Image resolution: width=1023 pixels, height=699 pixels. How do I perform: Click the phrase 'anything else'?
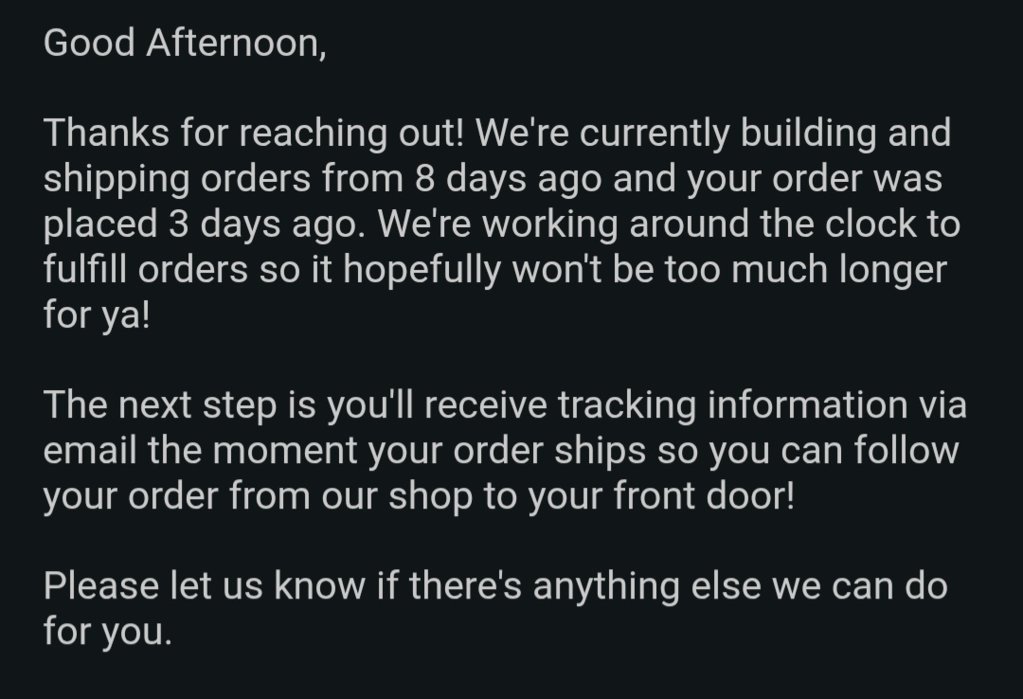pyautogui.click(x=647, y=587)
